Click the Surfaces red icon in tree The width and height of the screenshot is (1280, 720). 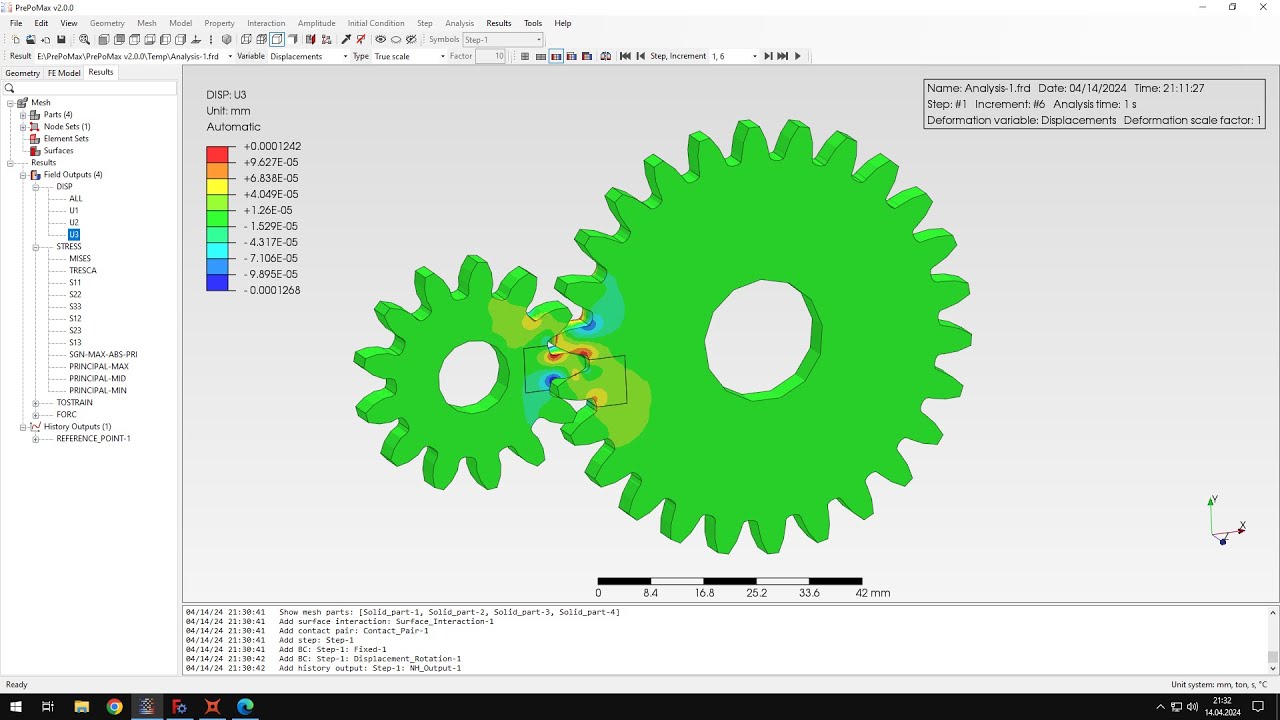tap(36, 150)
